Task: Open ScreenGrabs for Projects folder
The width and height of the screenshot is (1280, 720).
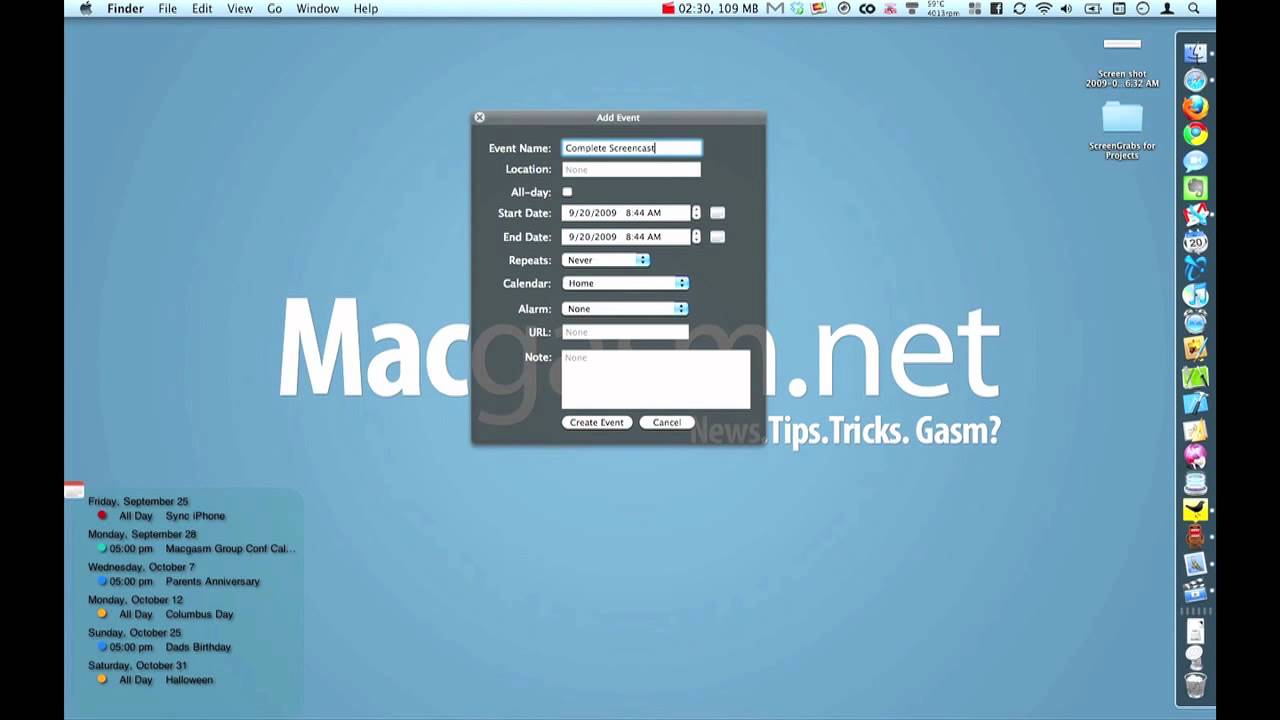Action: tap(1122, 131)
